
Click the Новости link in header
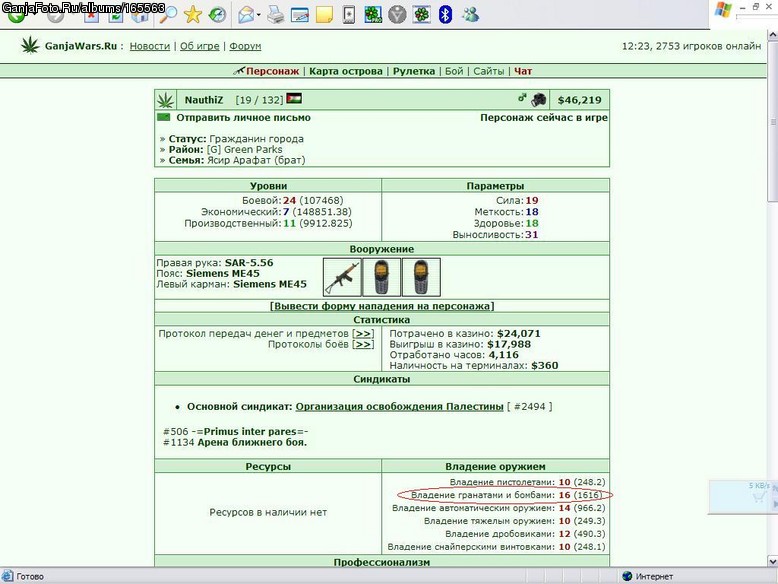click(x=150, y=46)
